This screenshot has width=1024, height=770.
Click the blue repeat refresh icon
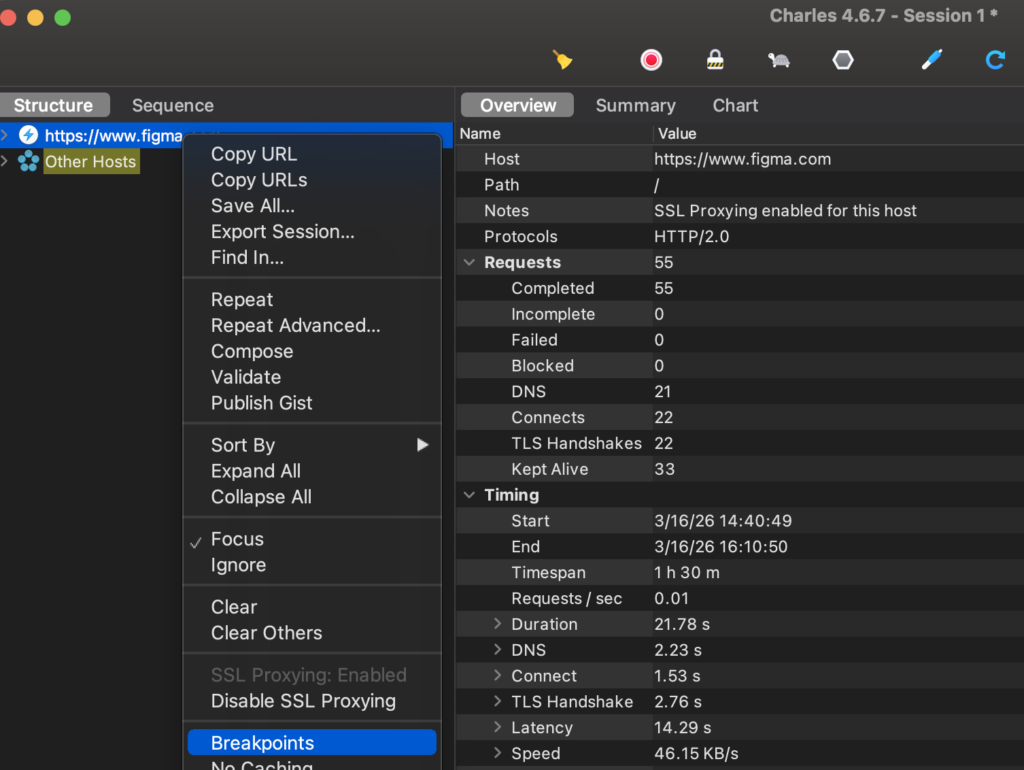[995, 60]
